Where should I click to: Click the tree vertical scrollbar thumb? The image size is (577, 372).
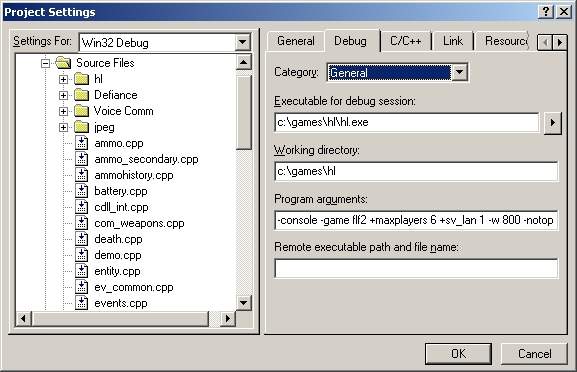click(x=243, y=113)
